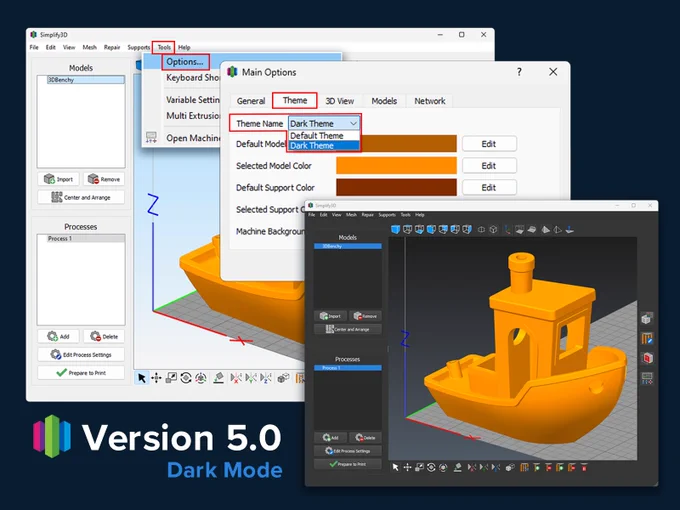
Task: Open the Help menu in dark window
Action: click(419, 215)
